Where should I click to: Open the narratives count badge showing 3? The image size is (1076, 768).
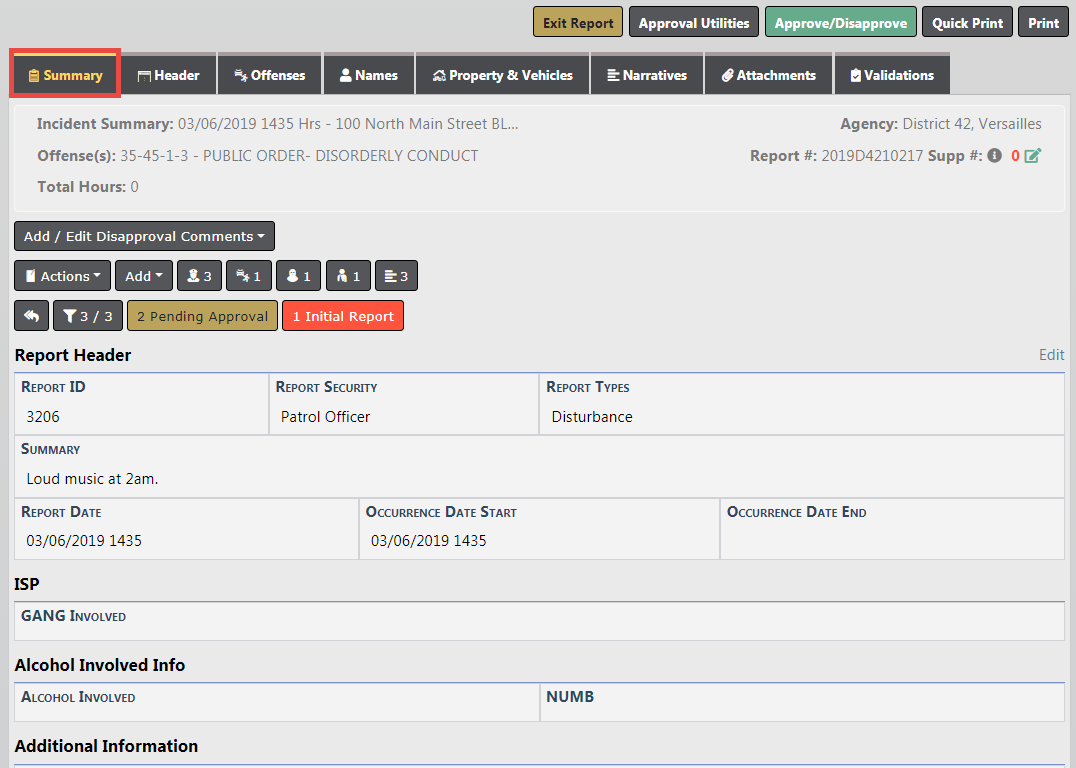[x=396, y=276]
